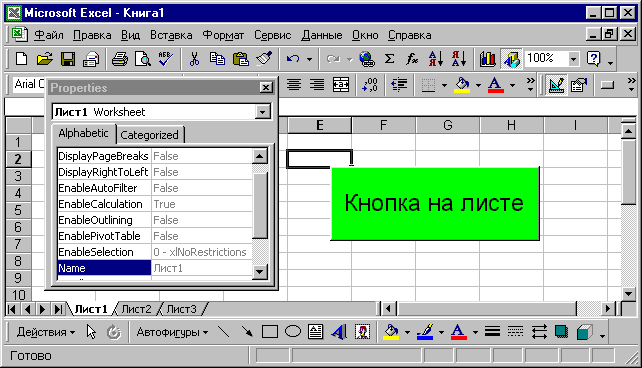The width and height of the screenshot is (642, 368).
Task: Select row 5 header
Action: 18,210
